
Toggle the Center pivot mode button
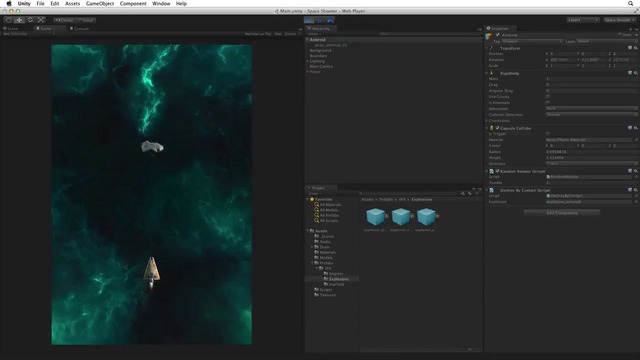pyautogui.click(x=65, y=20)
